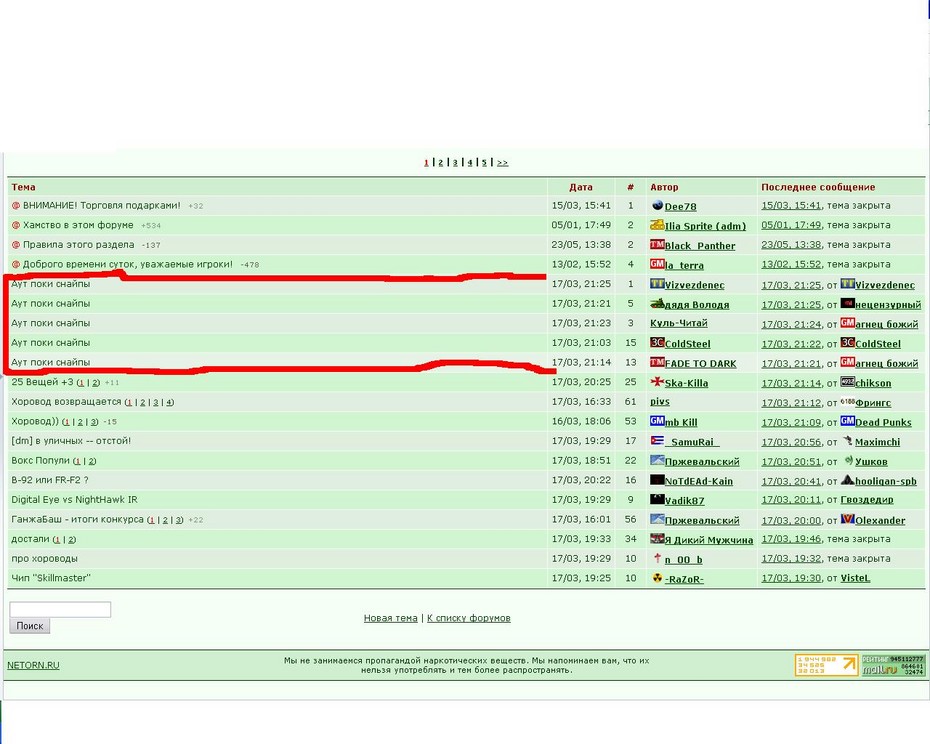The width and height of the screenshot is (930, 744).
Task: Click TM badge icon before Black_Panther
Action: (657, 244)
